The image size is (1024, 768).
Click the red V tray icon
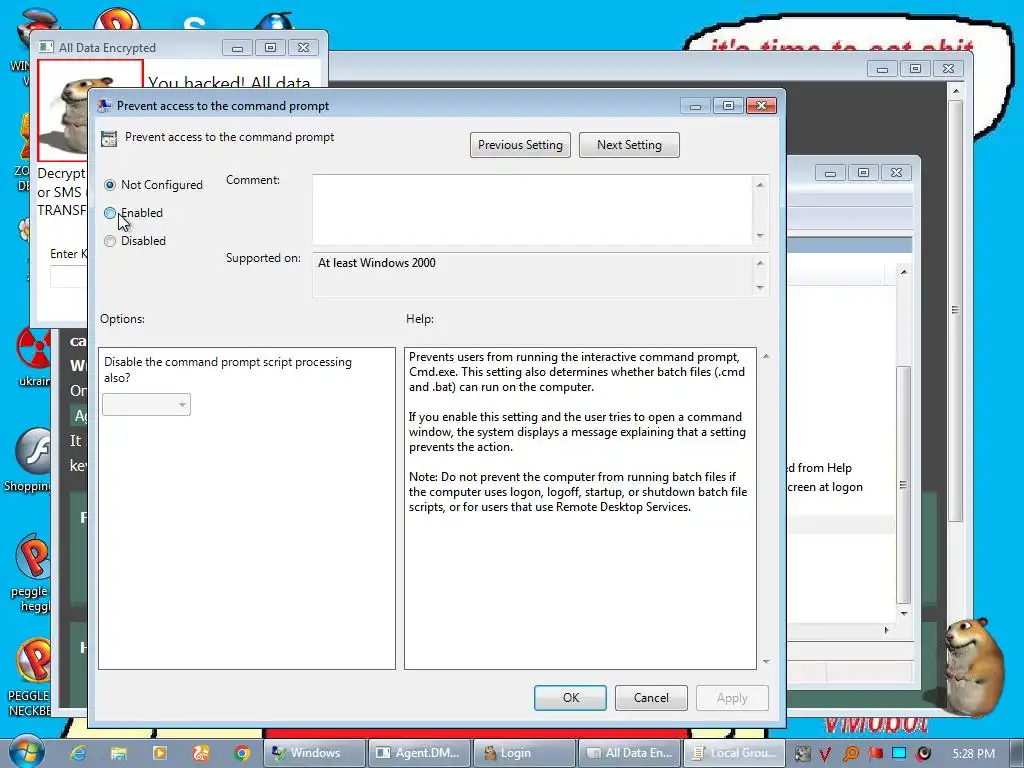[x=825, y=754]
